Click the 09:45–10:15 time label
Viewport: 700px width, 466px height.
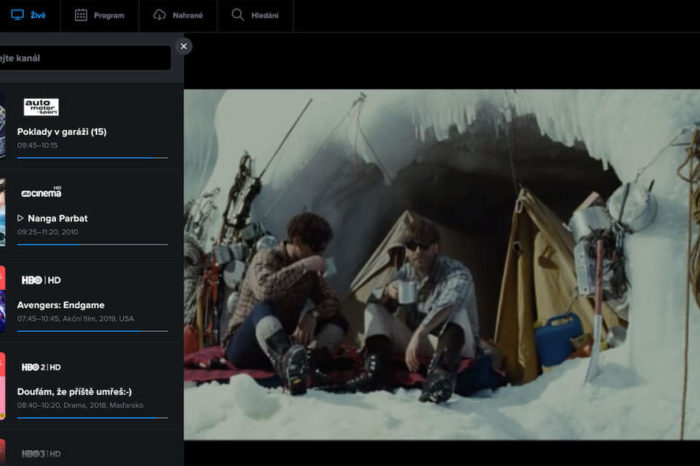pyautogui.click(x=38, y=145)
